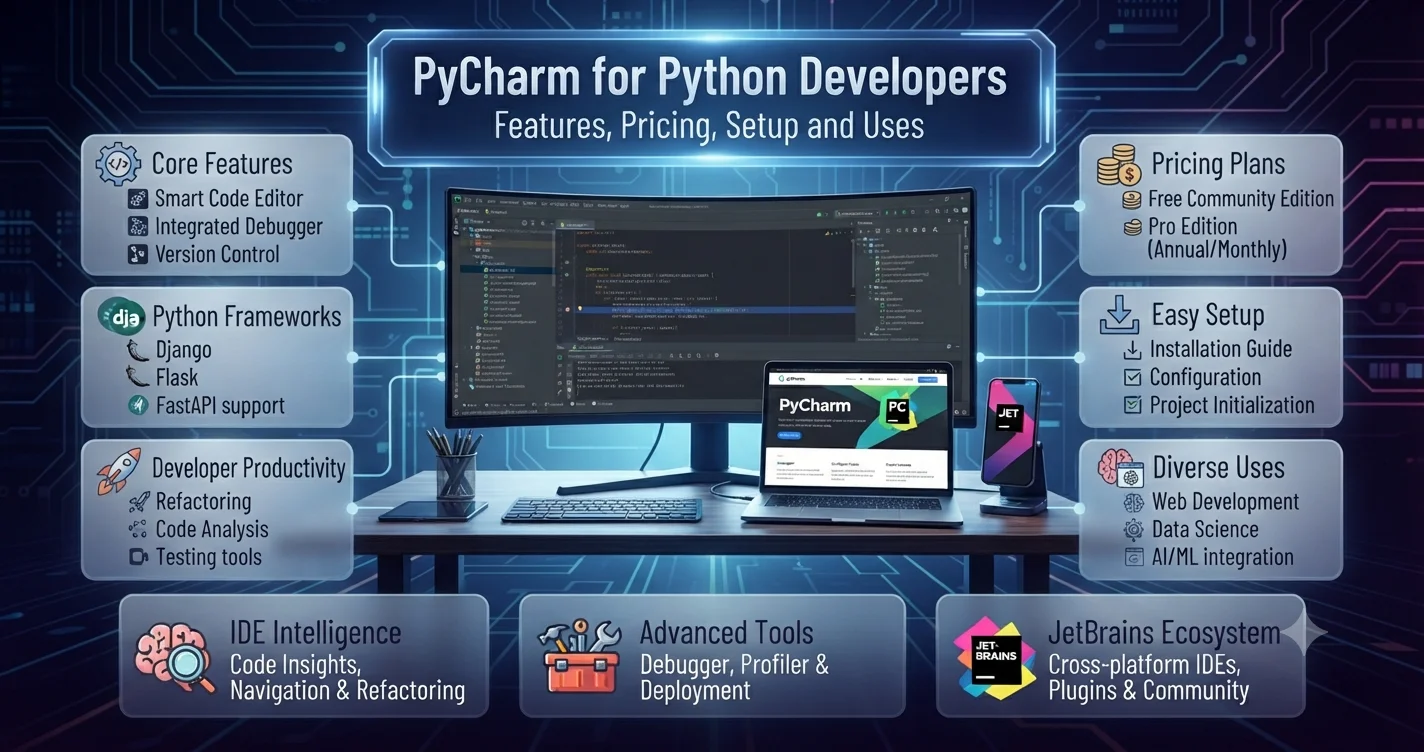Click the red toolbox Advanced Tools icon
This screenshot has height=752, width=1424.
click(580, 655)
